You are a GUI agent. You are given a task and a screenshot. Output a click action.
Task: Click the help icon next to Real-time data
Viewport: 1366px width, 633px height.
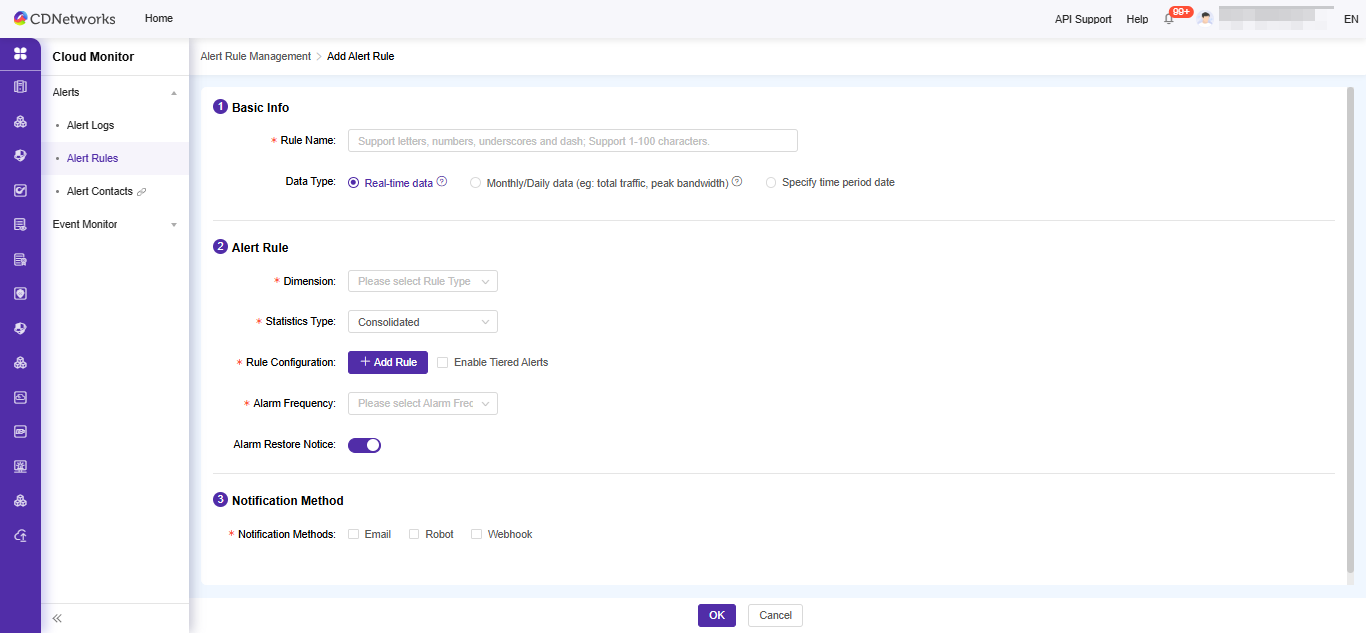point(442,182)
